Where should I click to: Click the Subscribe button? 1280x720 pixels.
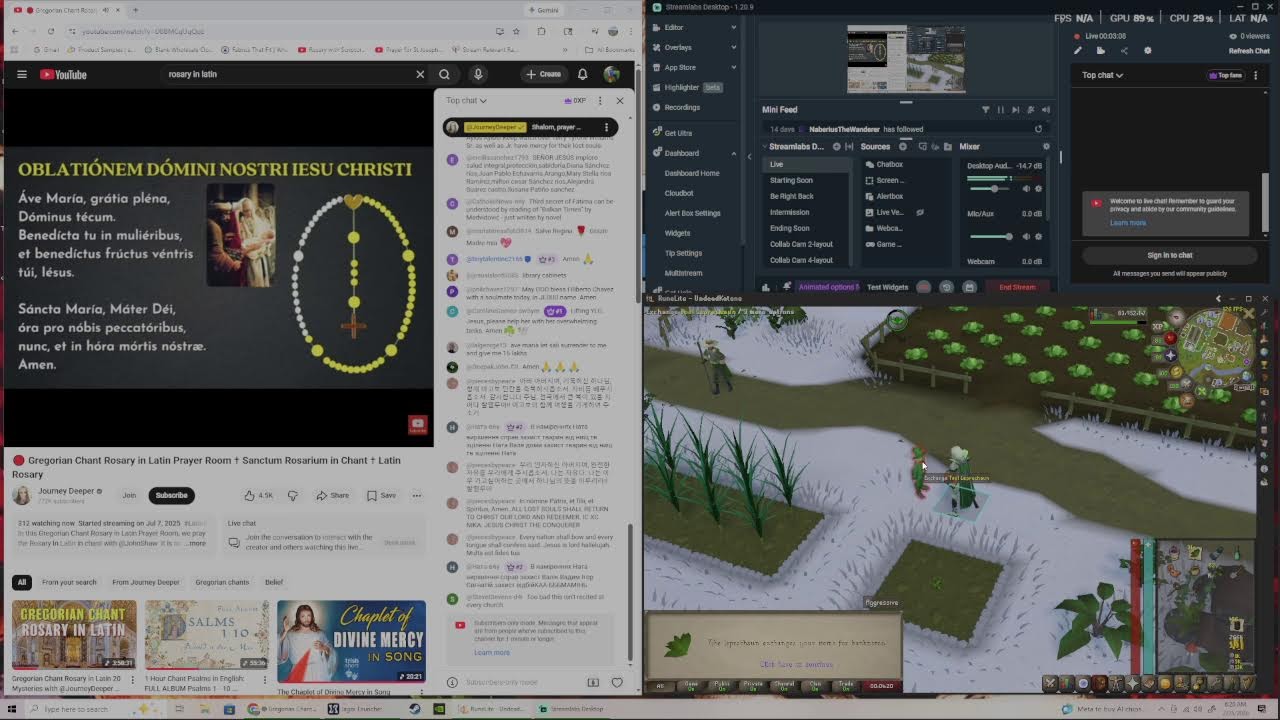171,495
